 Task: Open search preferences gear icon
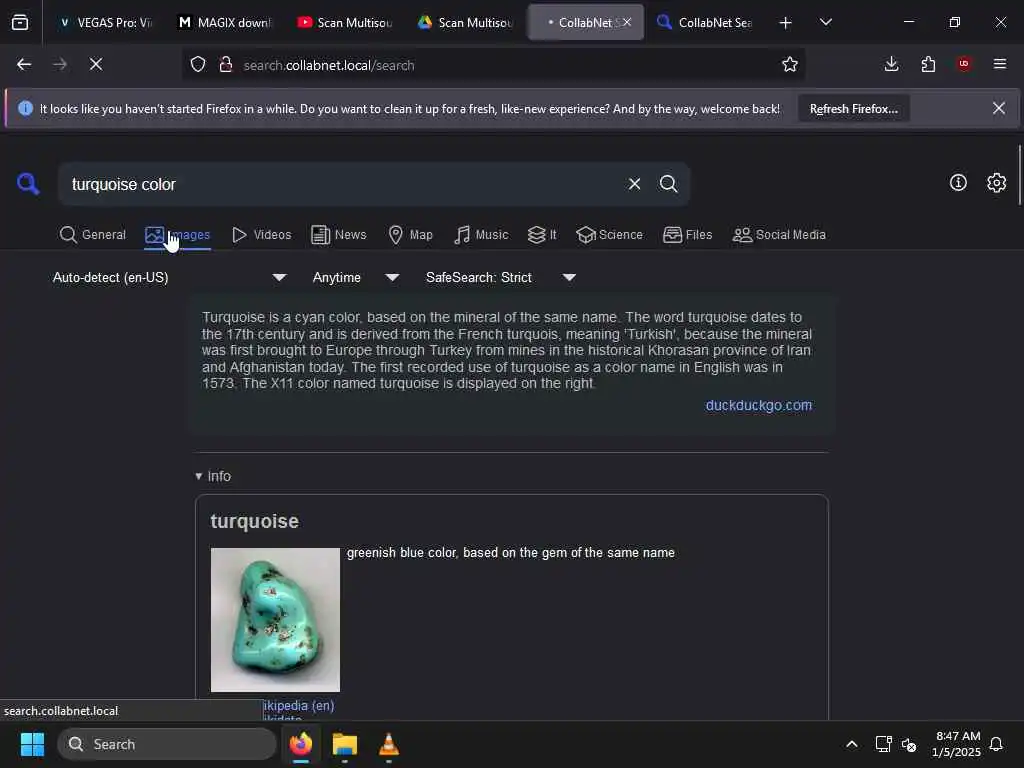[x=996, y=183]
